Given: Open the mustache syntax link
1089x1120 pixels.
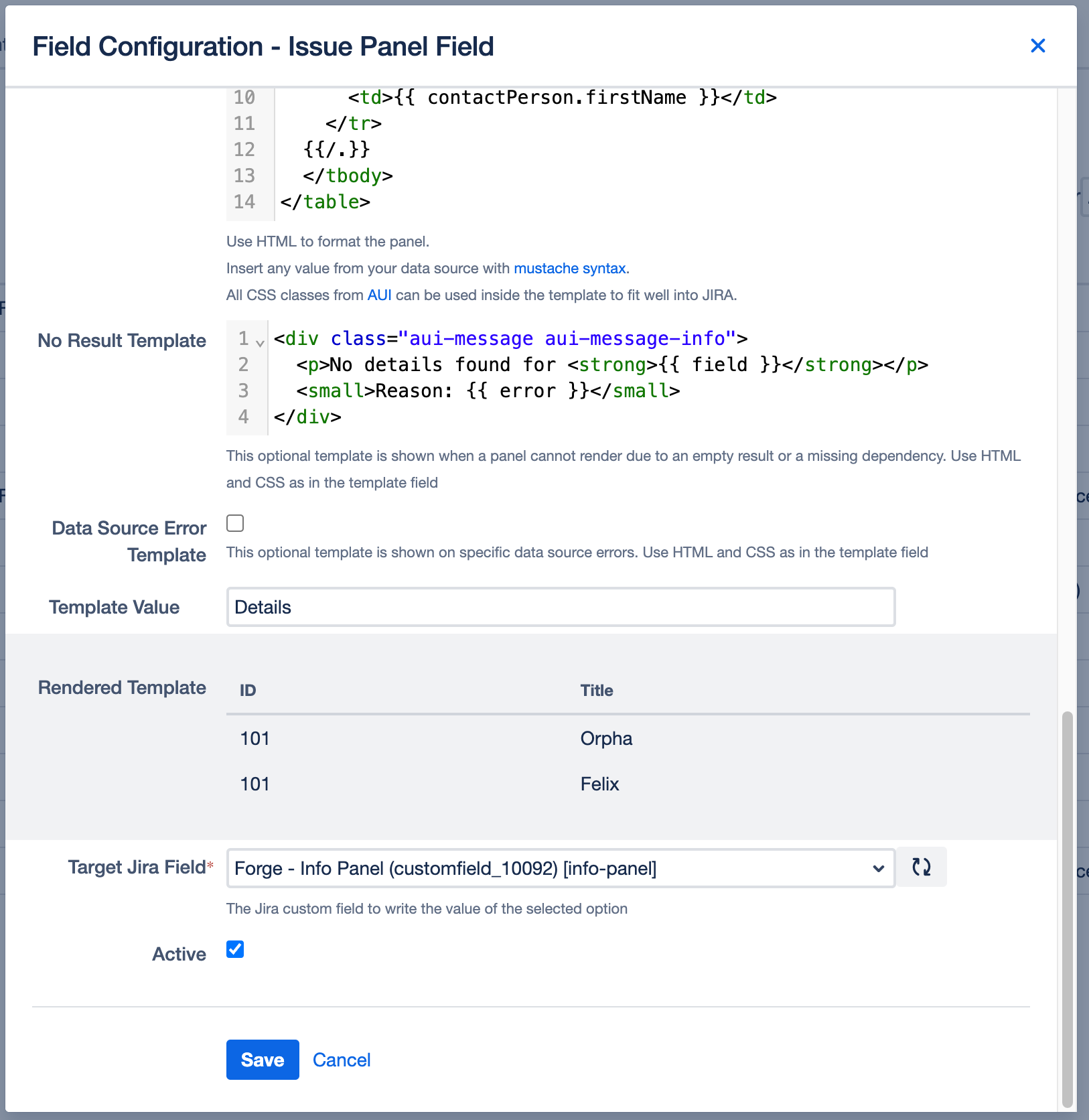Looking at the screenshot, I should point(569,268).
